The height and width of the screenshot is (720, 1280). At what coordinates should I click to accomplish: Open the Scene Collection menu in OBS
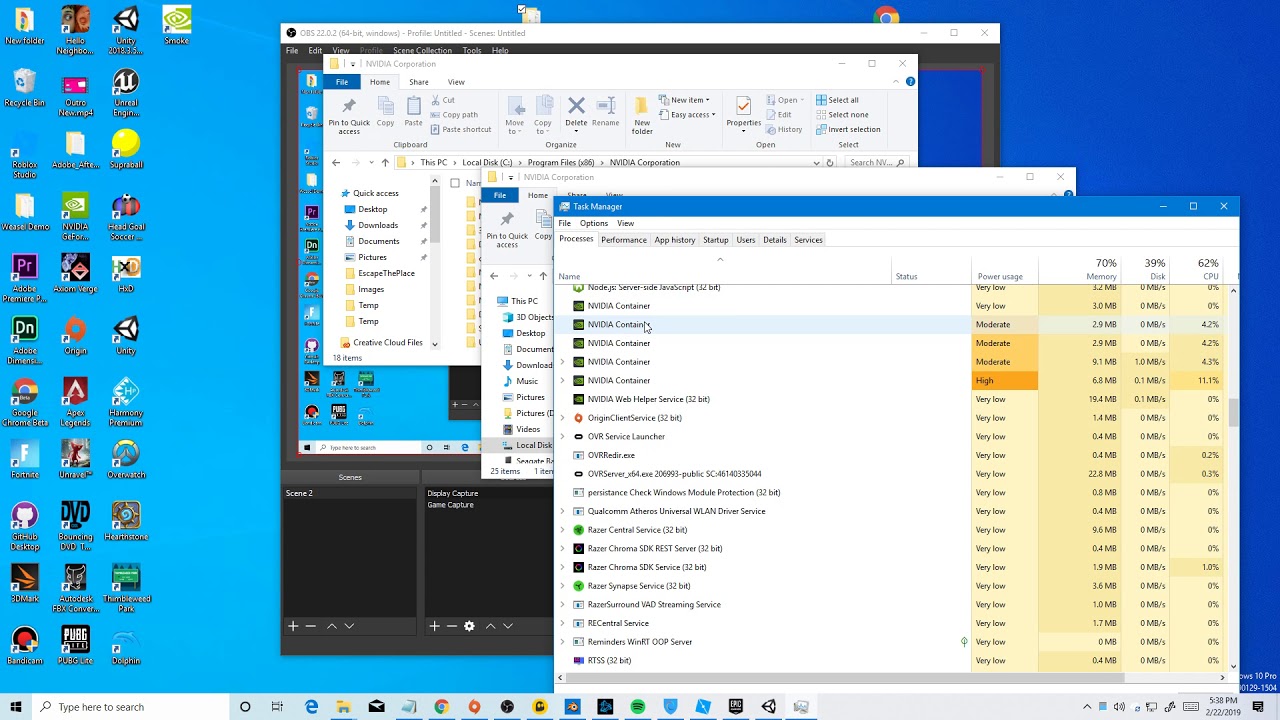(x=422, y=50)
